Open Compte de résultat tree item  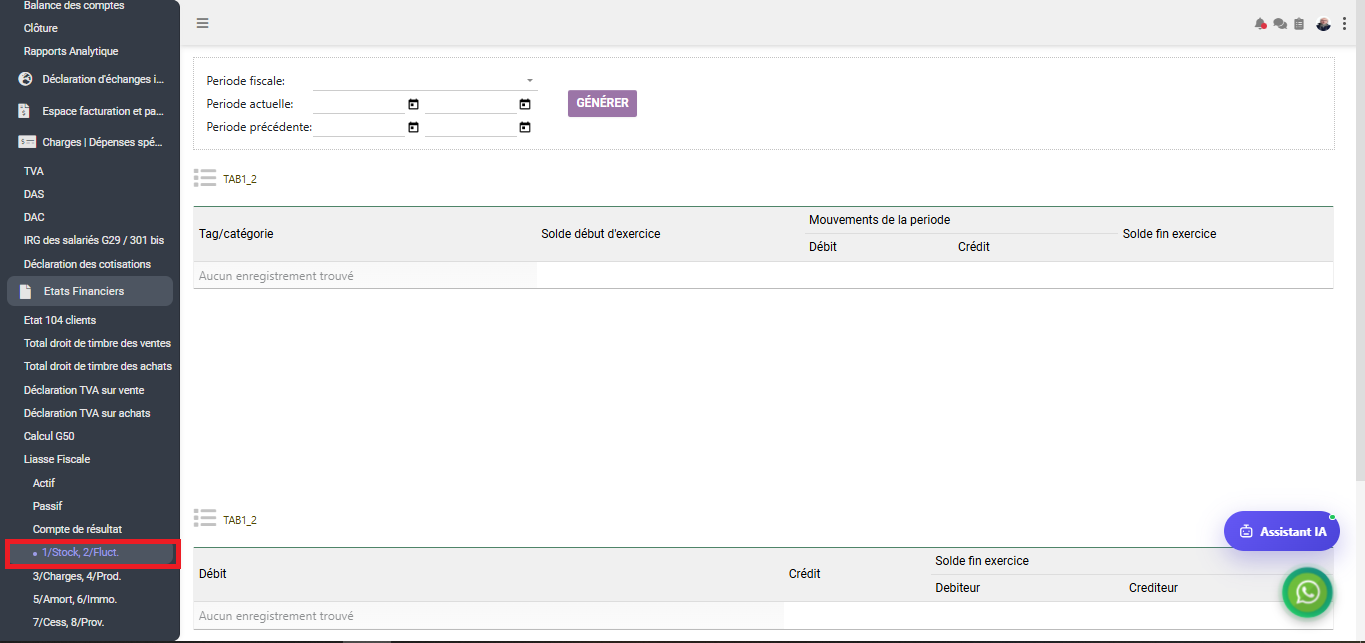pos(77,529)
